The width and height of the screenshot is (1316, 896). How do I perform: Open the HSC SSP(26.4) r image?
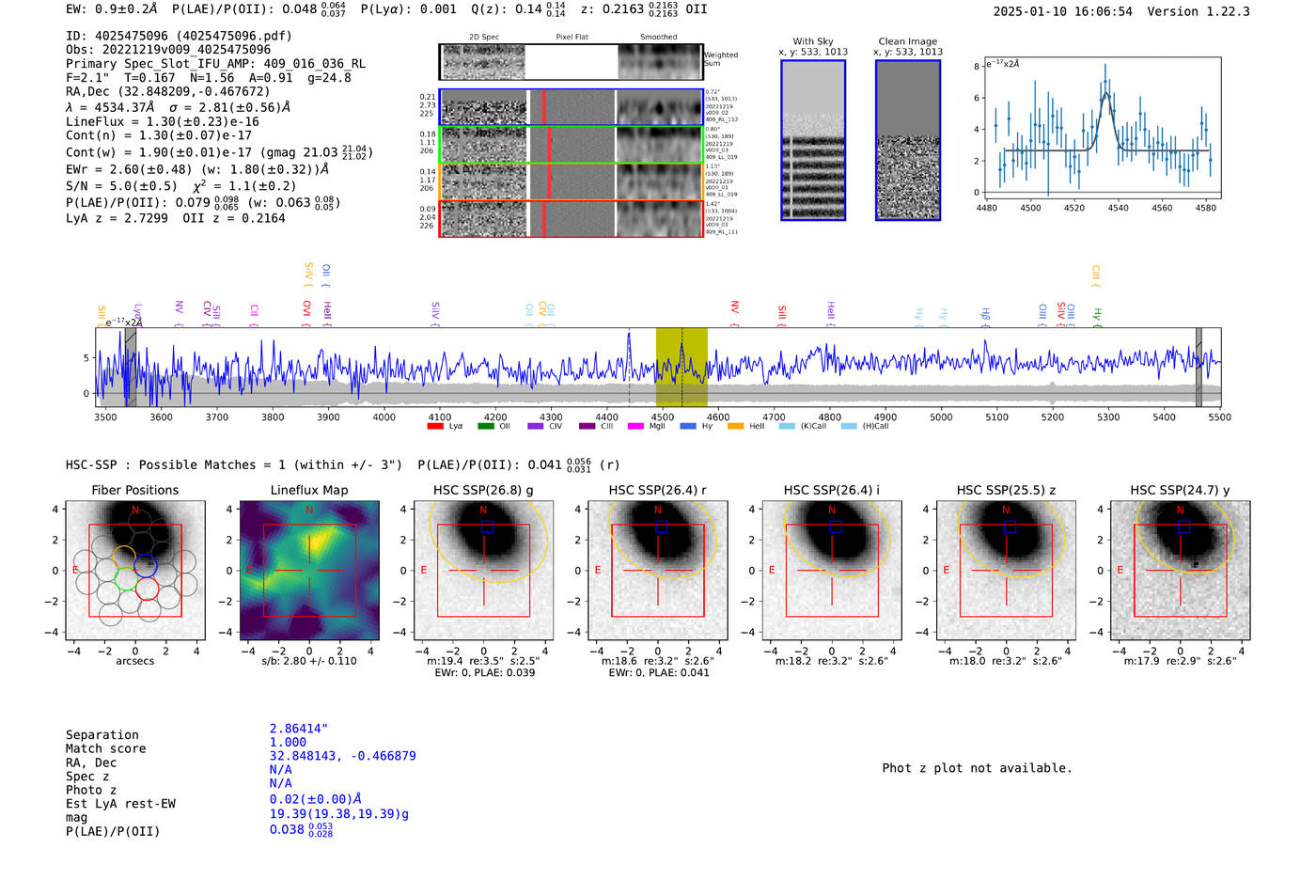[x=658, y=570]
